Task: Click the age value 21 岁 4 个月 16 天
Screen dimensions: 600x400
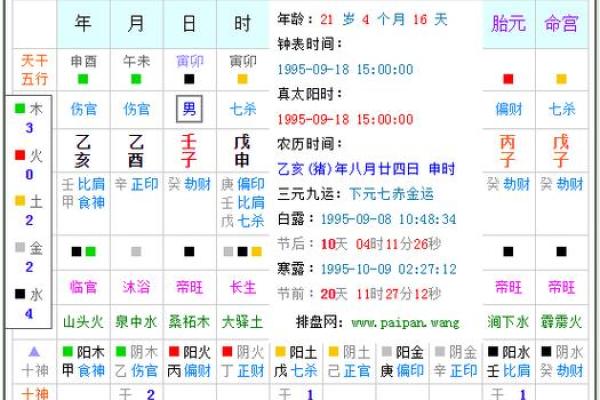Action: (x=384, y=19)
